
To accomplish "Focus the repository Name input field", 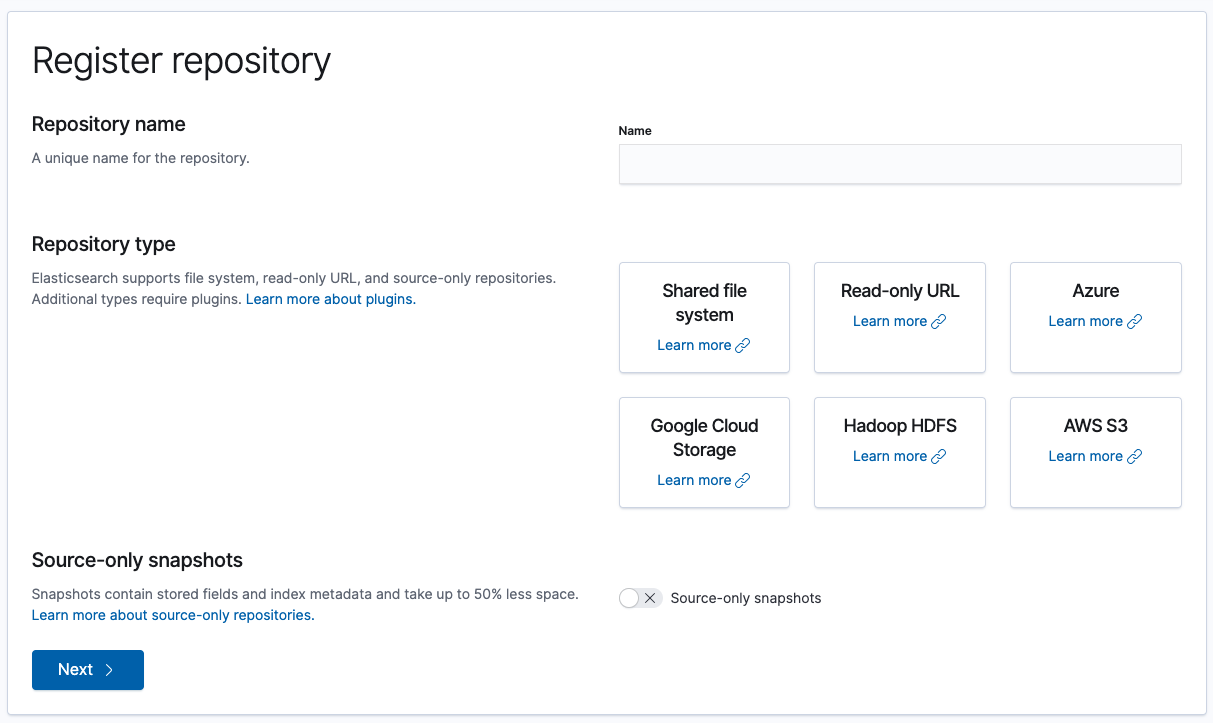I will tap(900, 164).
